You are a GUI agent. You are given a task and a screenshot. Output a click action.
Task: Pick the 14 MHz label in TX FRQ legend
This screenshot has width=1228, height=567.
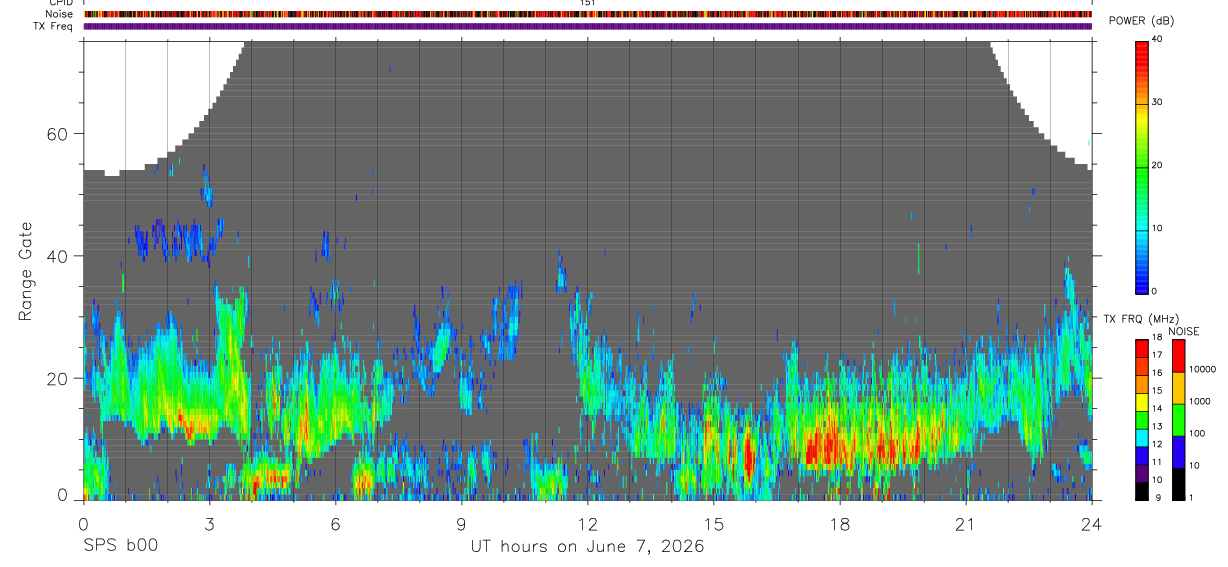(1157, 408)
